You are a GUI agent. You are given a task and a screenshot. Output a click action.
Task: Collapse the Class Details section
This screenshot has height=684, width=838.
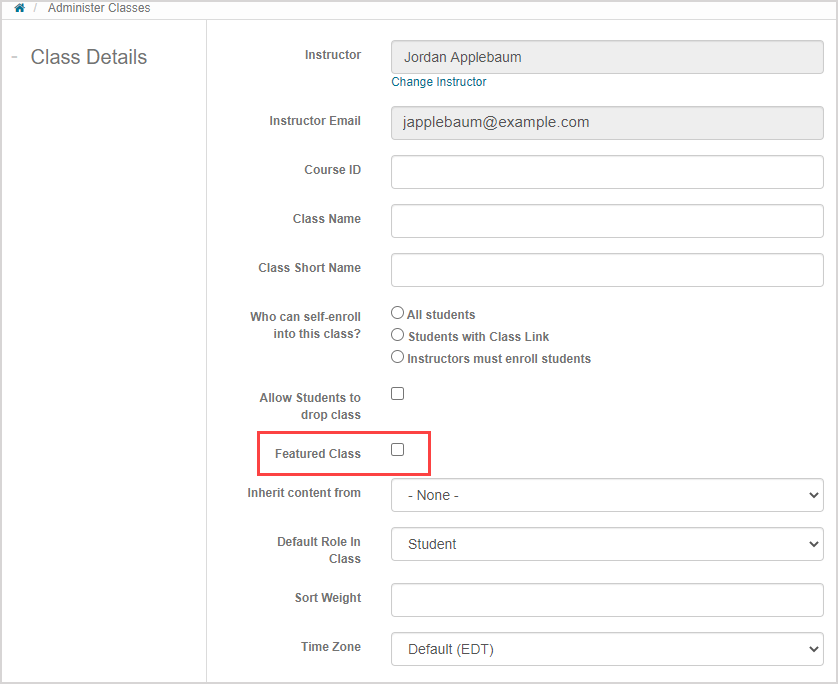(x=14, y=57)
